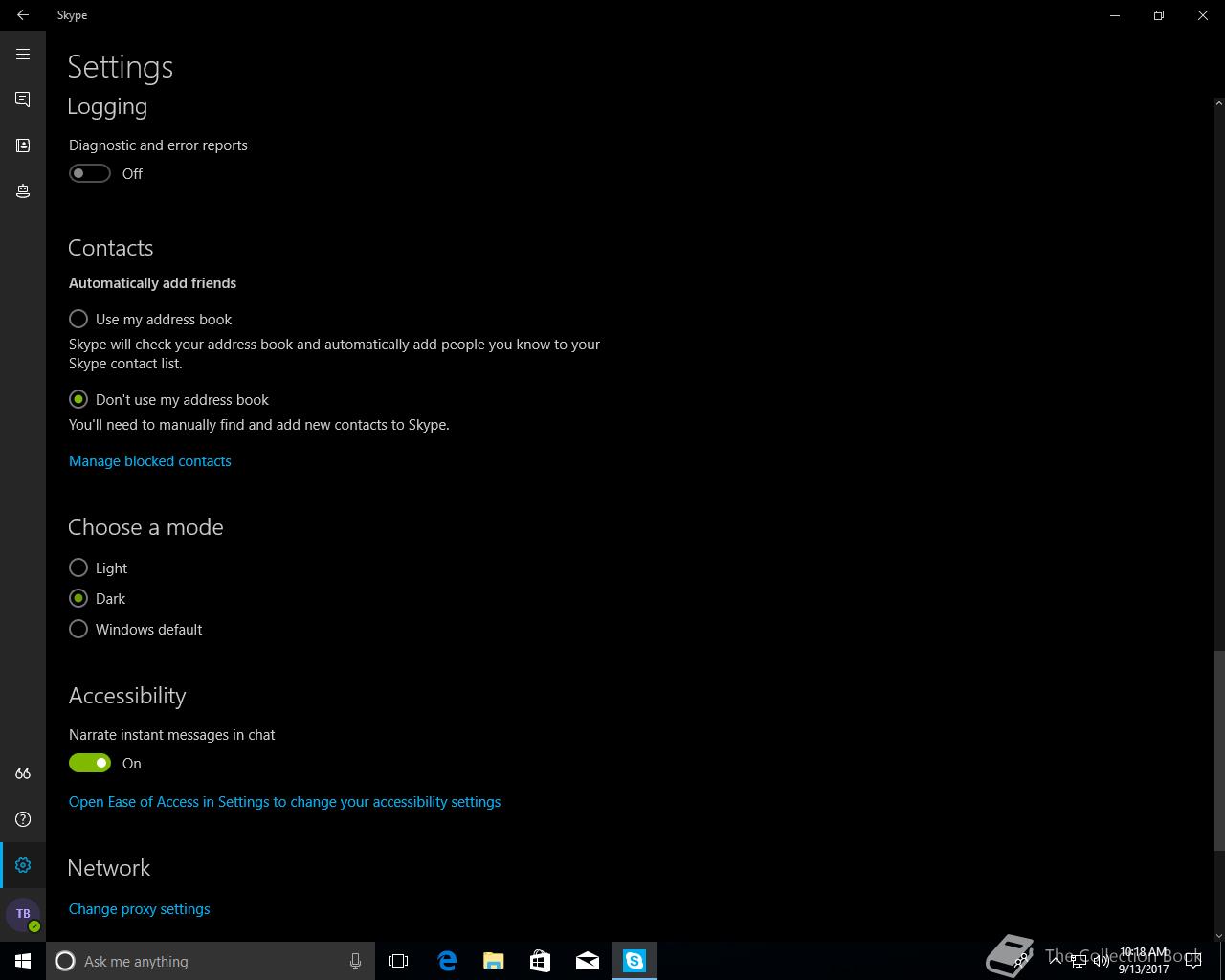Screen dimensions: 1225x980
Task: Click the Automatically add friends label
Action: click(x=153, y=283)
